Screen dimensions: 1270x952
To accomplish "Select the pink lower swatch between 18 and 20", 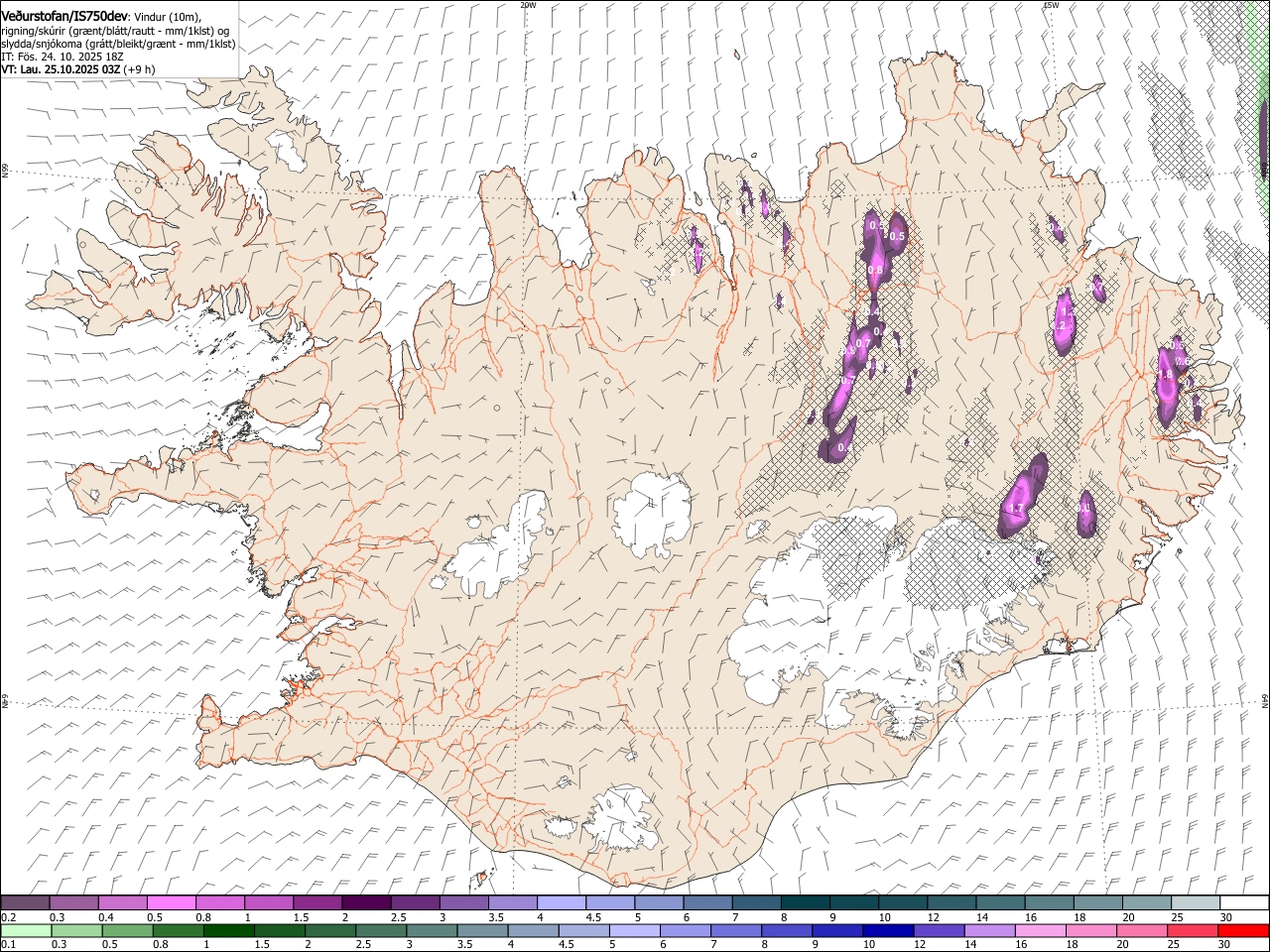I will tap(1089, 931).
